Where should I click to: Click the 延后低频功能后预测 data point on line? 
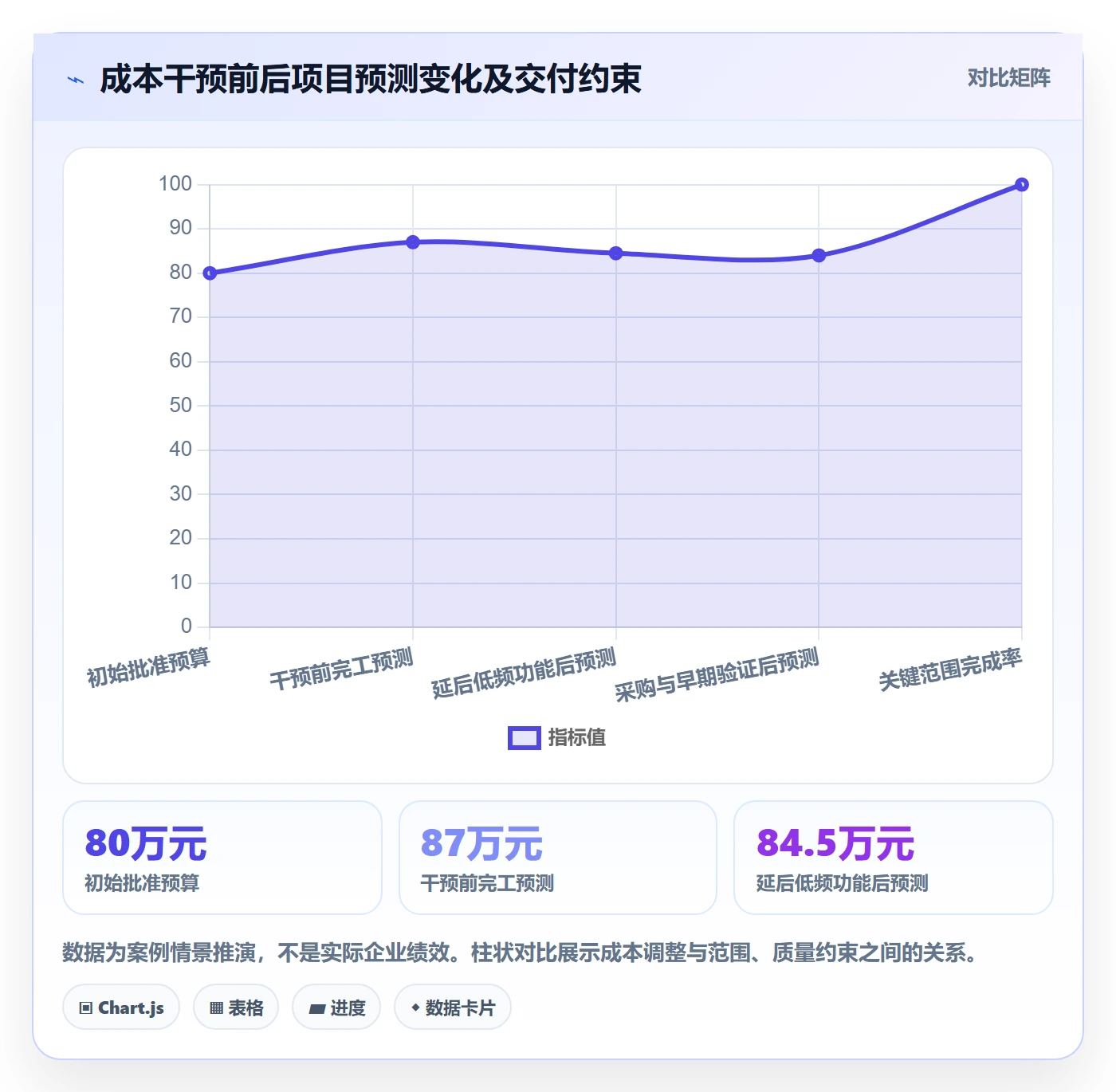(615, 253)
